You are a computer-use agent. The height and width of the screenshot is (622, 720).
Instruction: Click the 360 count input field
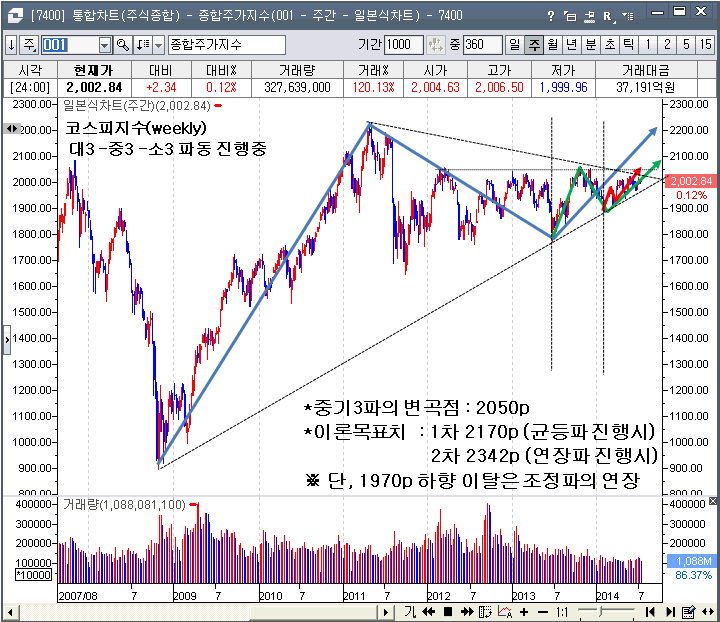(x=483, y=45)
